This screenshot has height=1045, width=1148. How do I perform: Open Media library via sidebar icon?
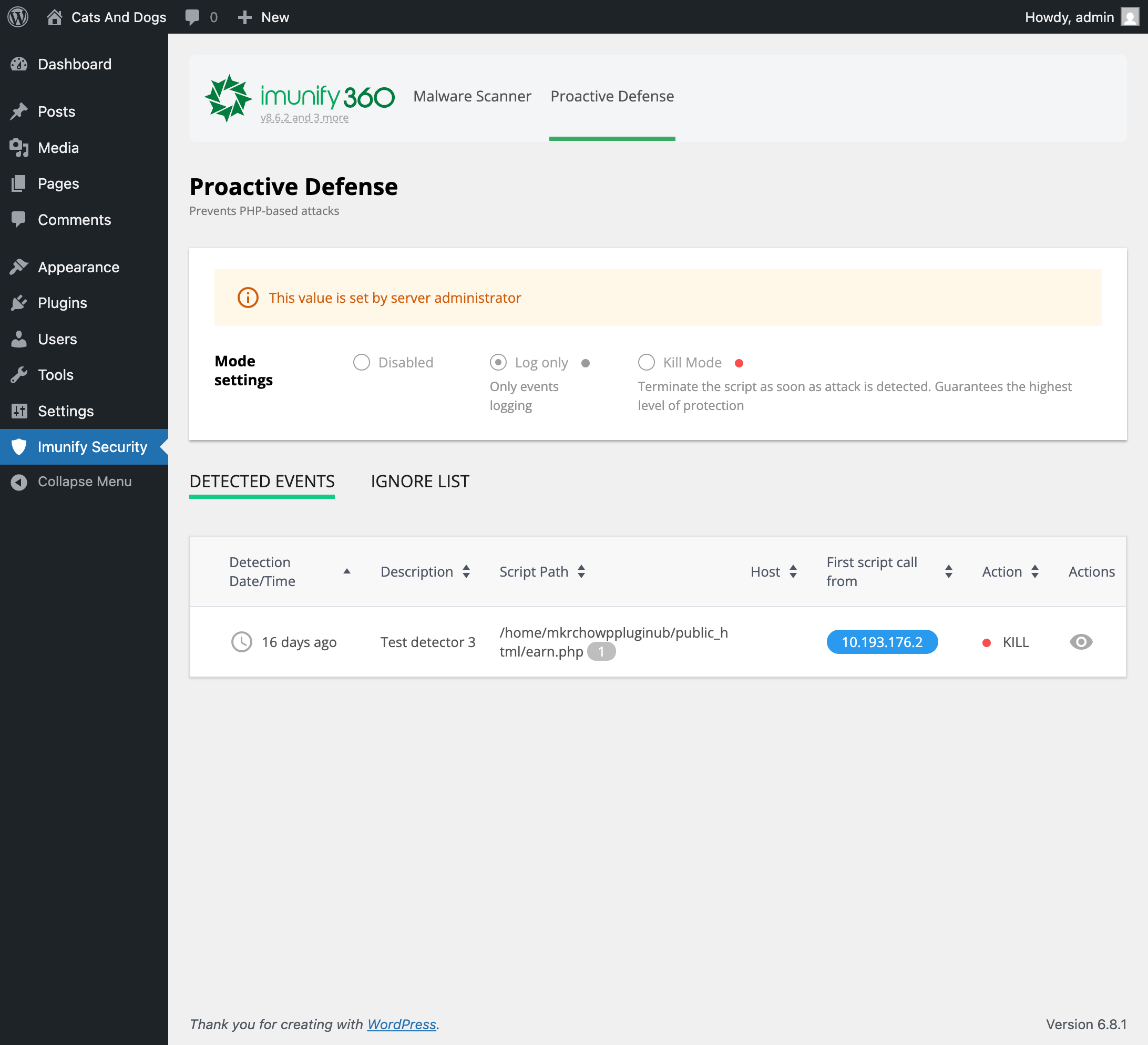[19, 148]
